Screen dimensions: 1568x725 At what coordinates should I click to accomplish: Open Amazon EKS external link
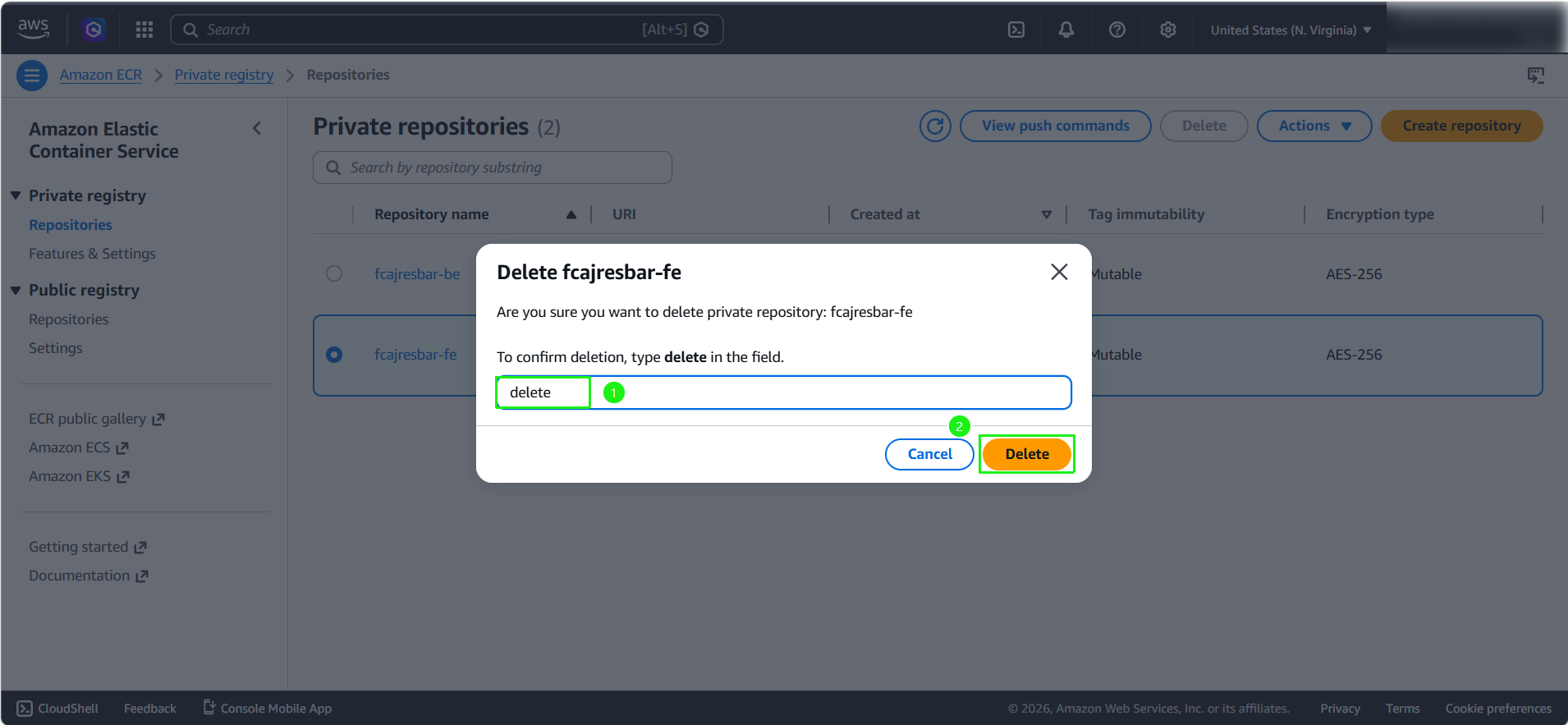click(80, 476)
